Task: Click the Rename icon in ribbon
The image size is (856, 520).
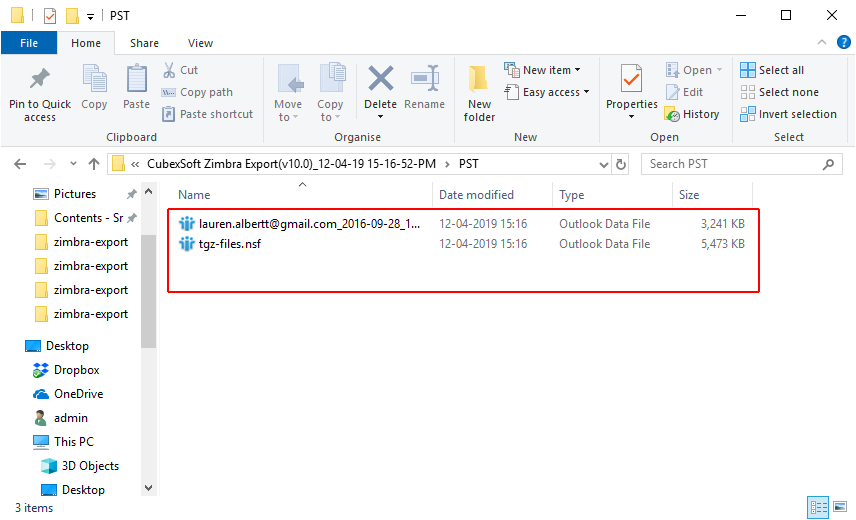Action: point(424,80)
